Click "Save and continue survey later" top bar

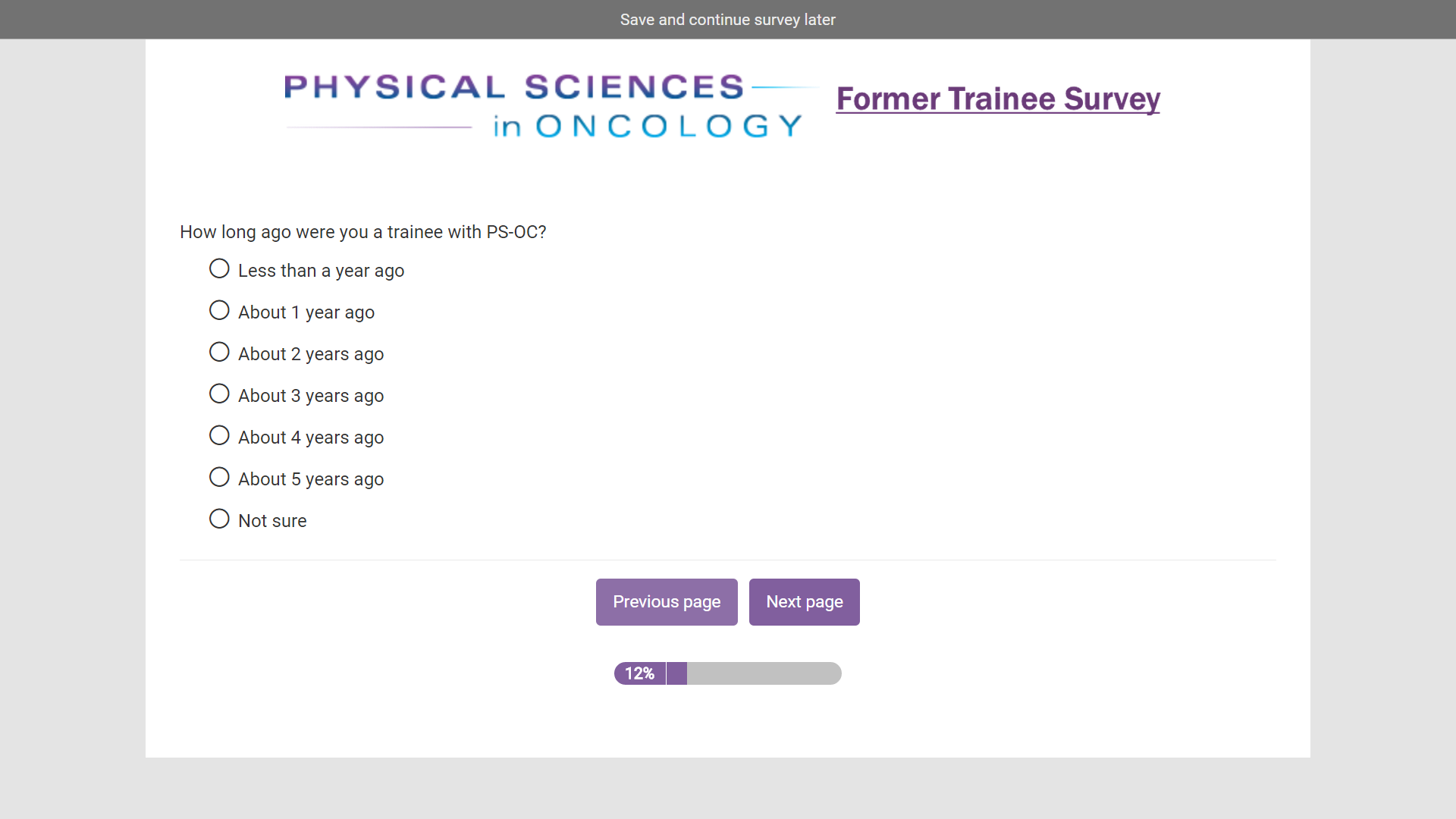(727, 20)
